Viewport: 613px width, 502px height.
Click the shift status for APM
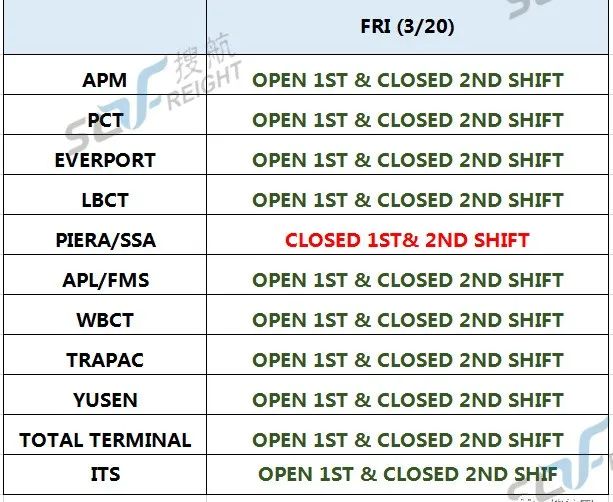[x=407, y=81]
